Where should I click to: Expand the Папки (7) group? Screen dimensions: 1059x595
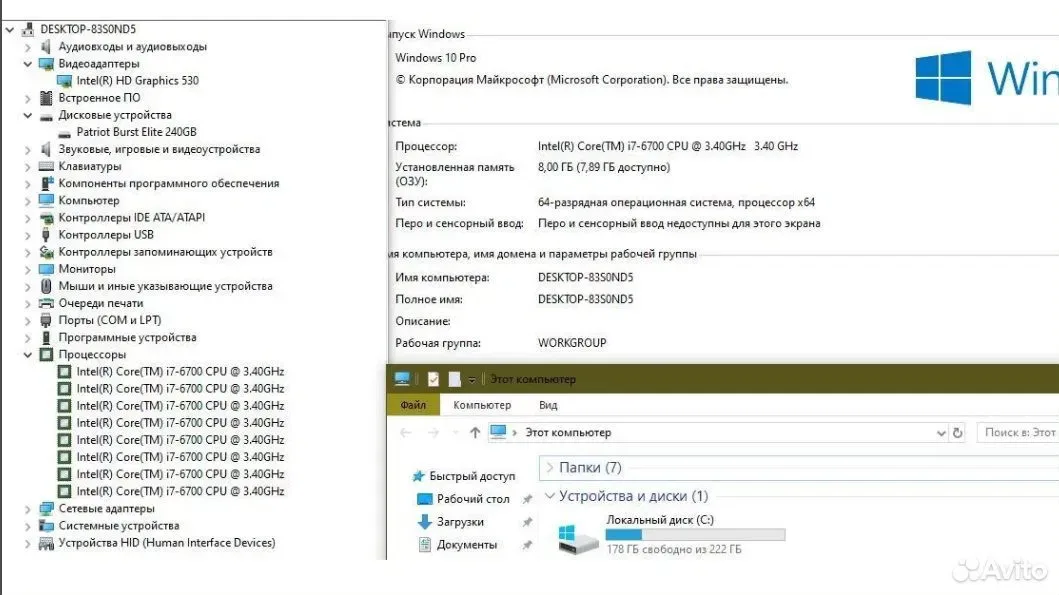(x=550, y=467)
